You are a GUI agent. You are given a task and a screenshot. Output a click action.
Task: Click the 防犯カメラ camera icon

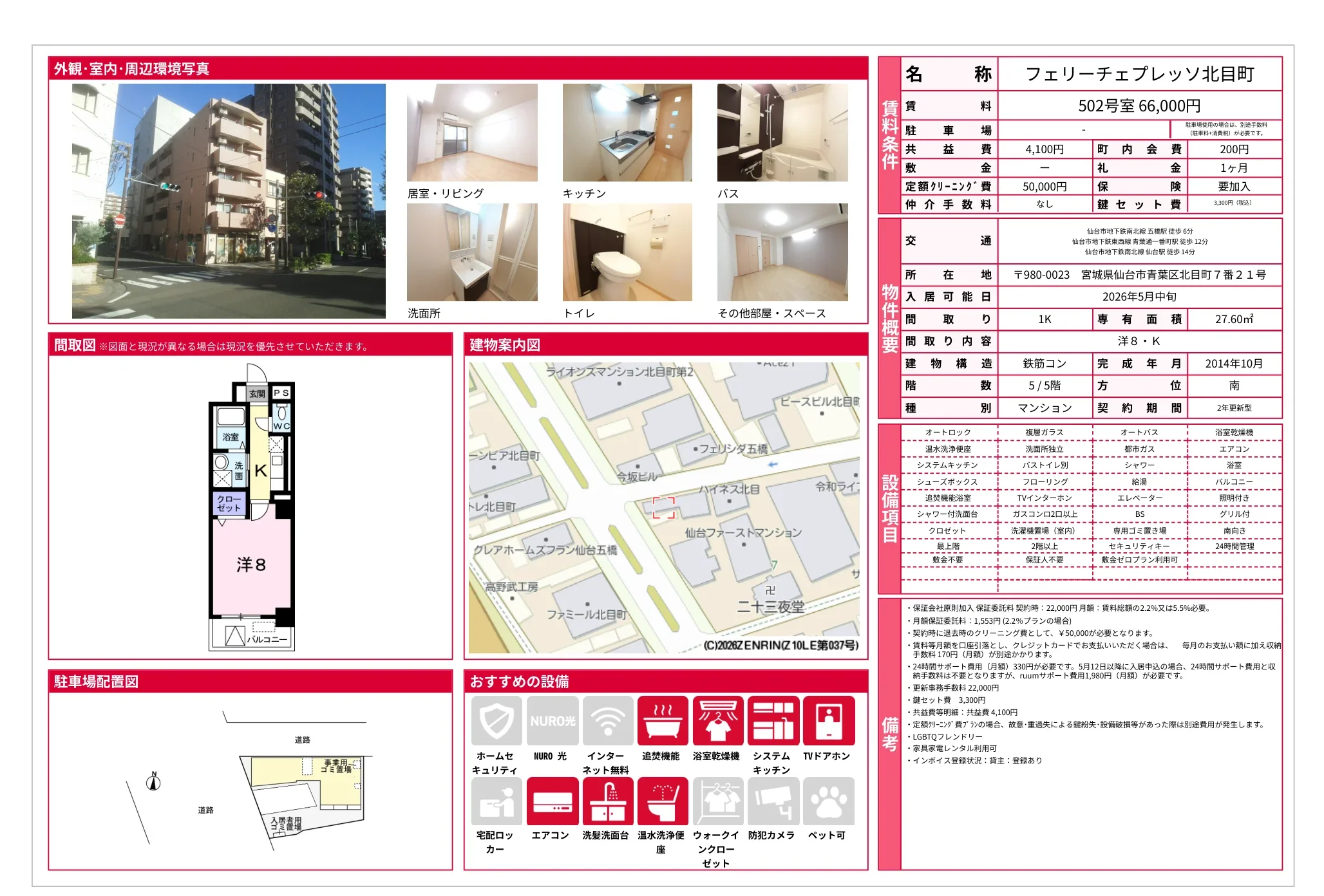pyautogui.click(x=773, y=801)
